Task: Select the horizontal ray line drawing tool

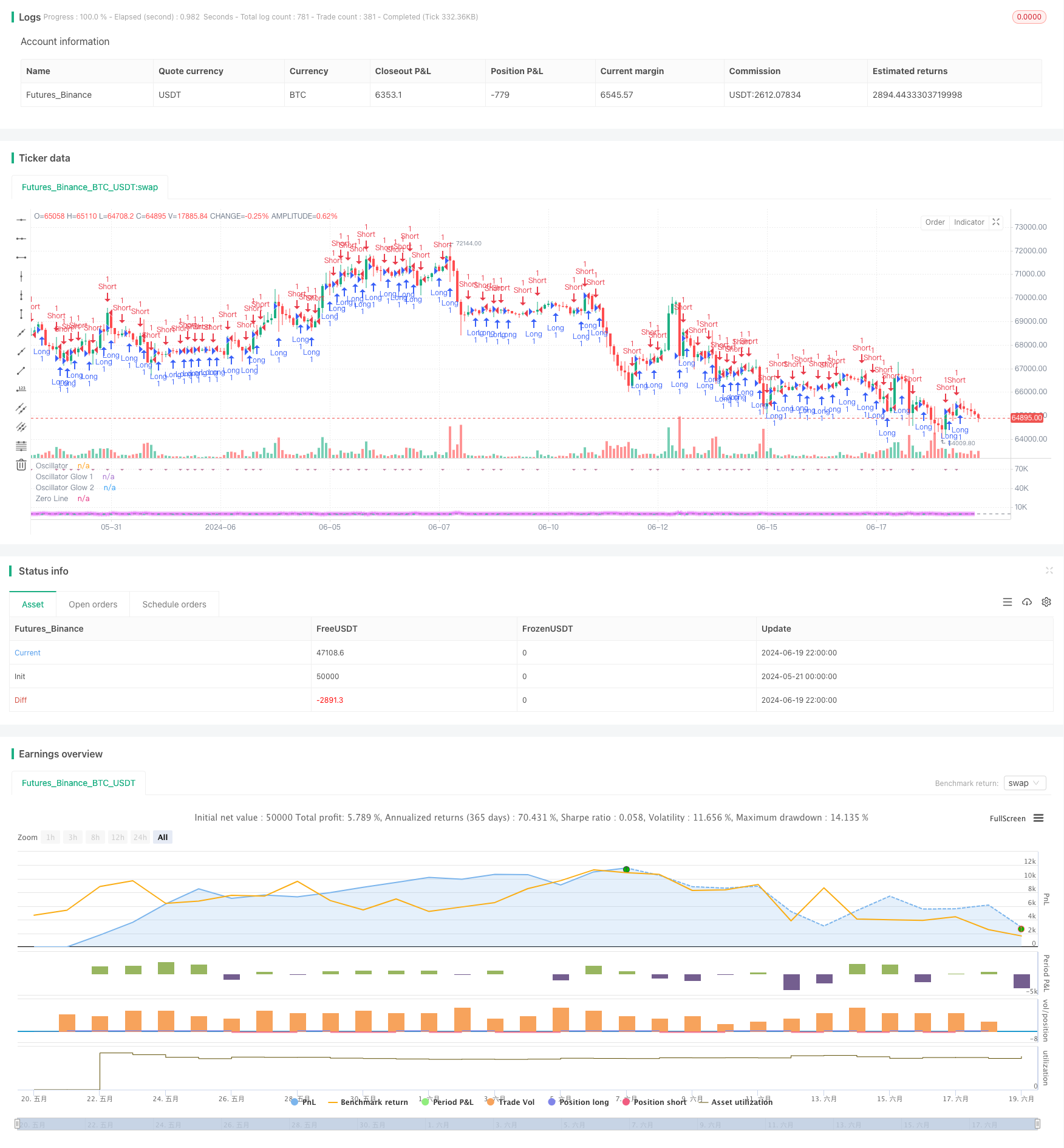Action: click(21, 220)
